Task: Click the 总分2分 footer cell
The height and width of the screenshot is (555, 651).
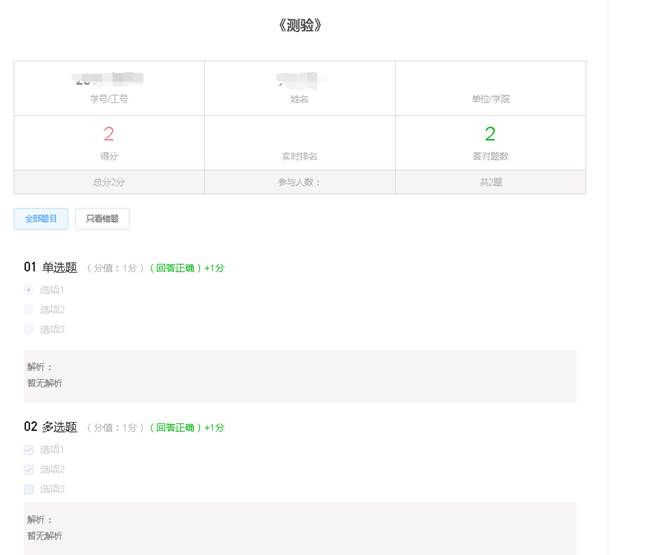Action: [109, 182]
